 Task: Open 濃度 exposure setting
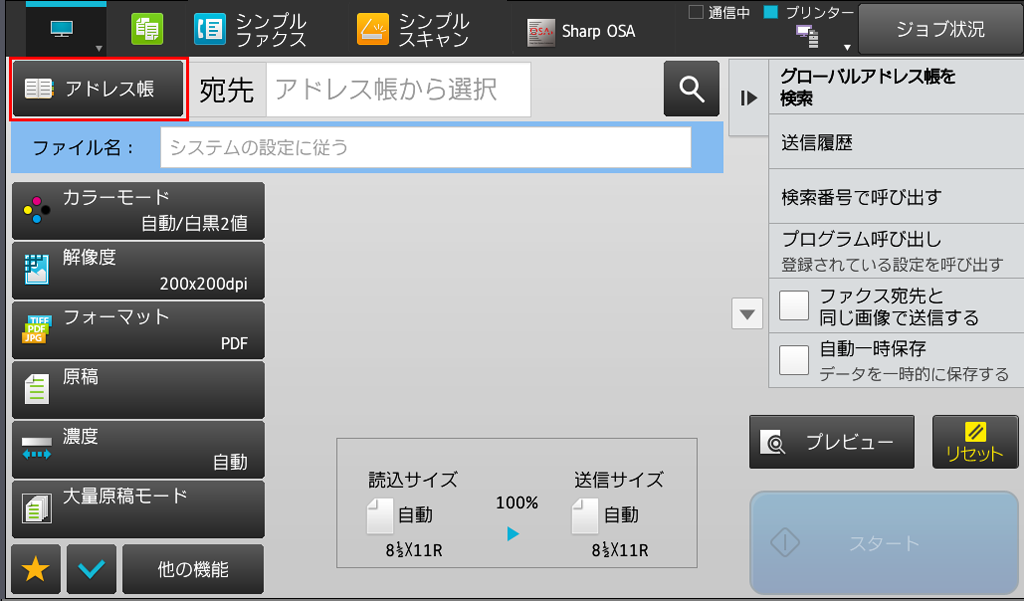(138, 449)
